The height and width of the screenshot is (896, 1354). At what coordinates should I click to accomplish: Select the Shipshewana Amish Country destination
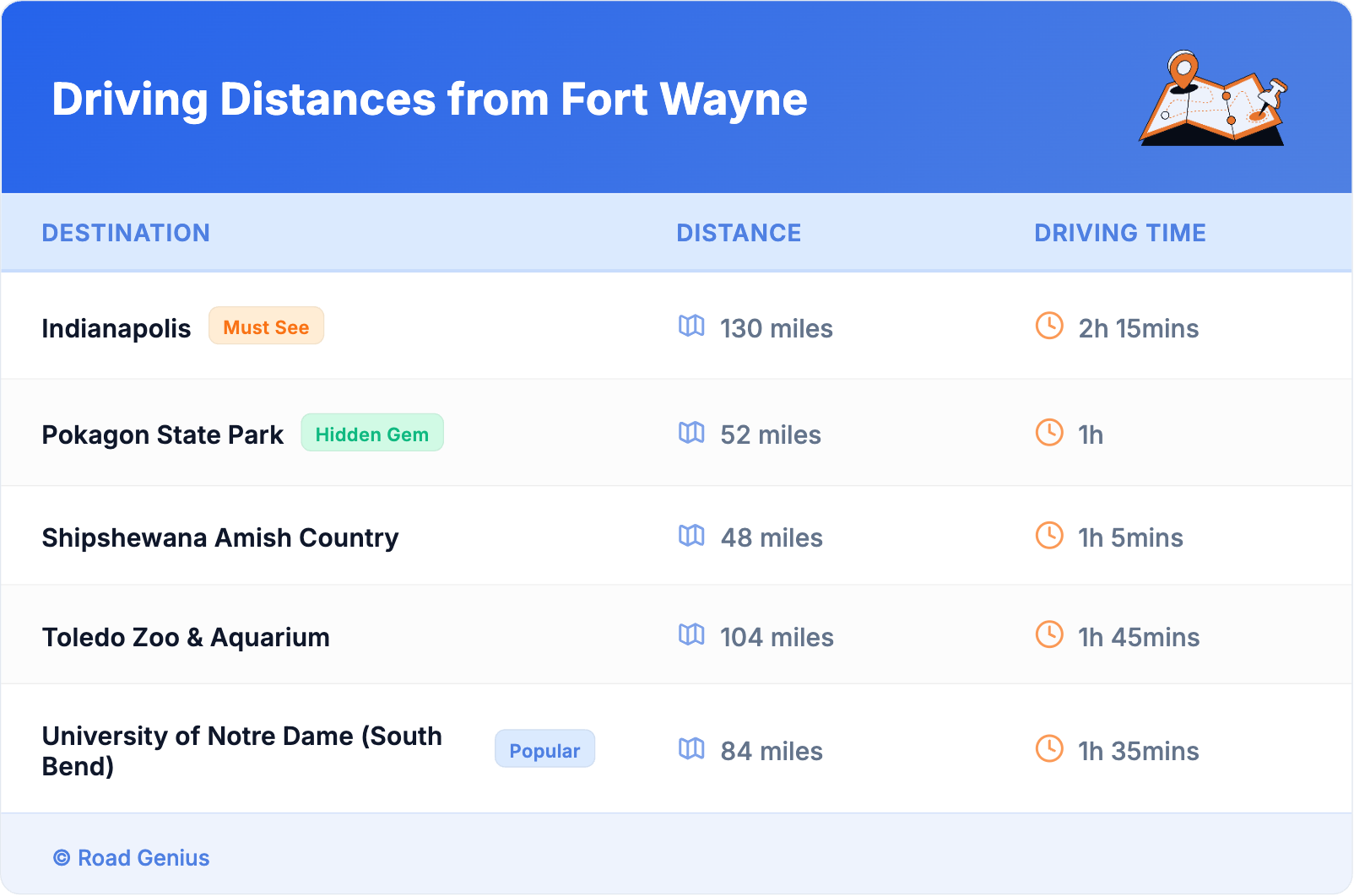(x=220, y=537)
